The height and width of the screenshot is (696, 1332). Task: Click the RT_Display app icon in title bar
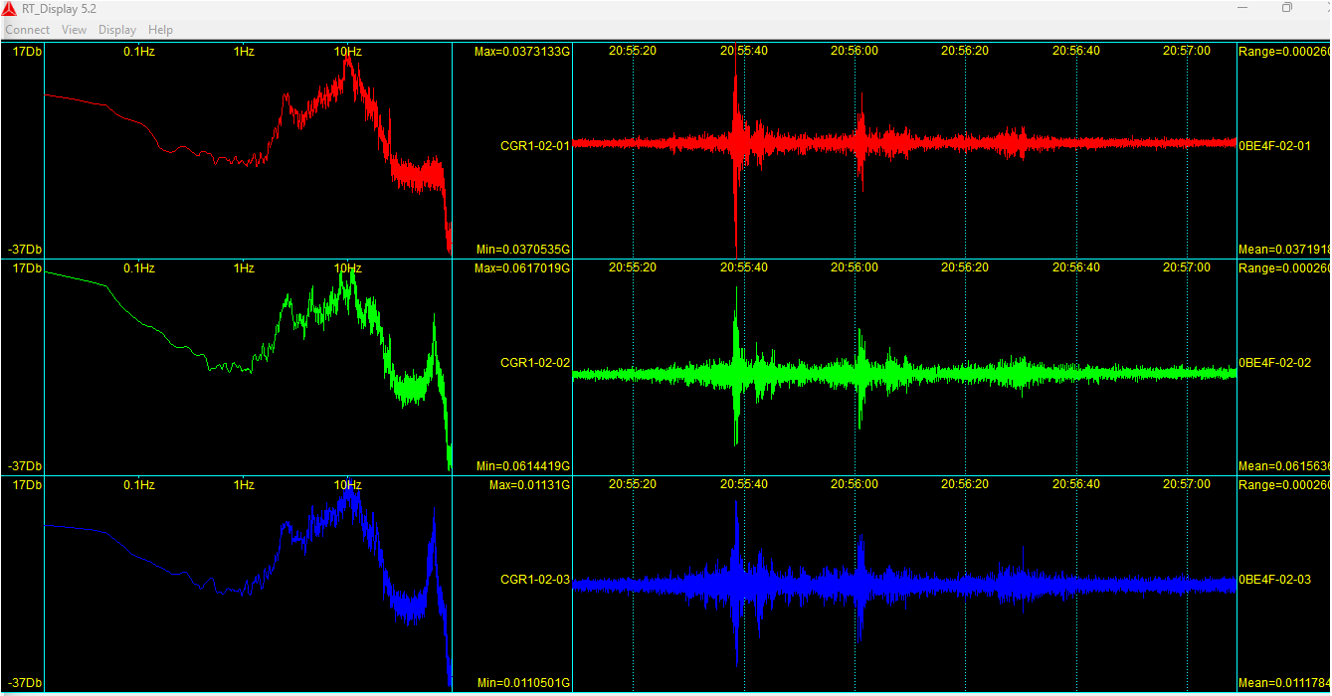(9, 8)
